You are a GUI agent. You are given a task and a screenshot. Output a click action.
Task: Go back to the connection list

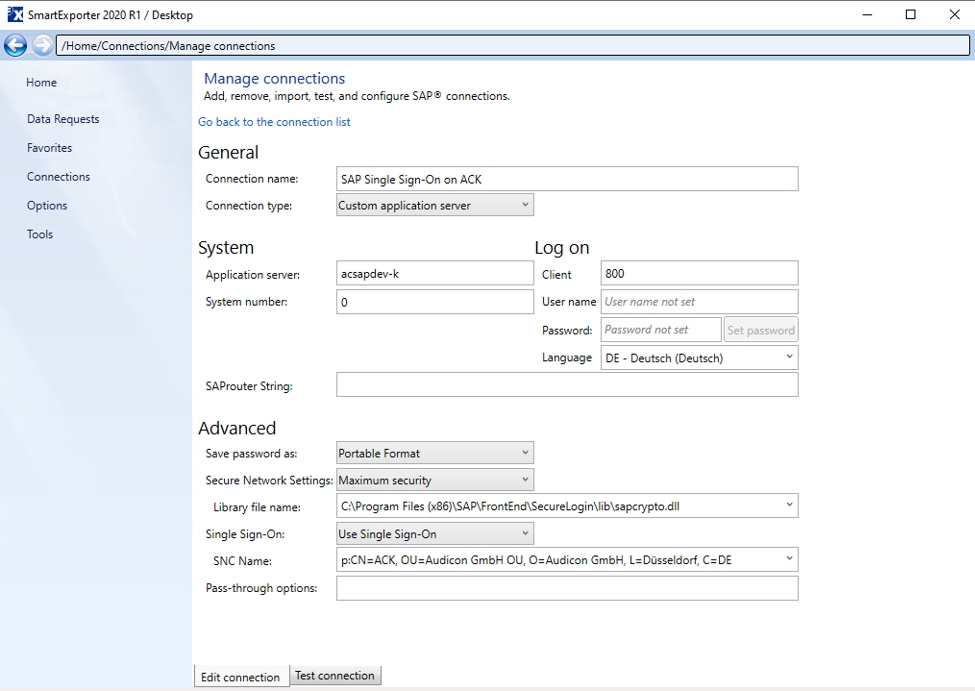tap(274, 122)
